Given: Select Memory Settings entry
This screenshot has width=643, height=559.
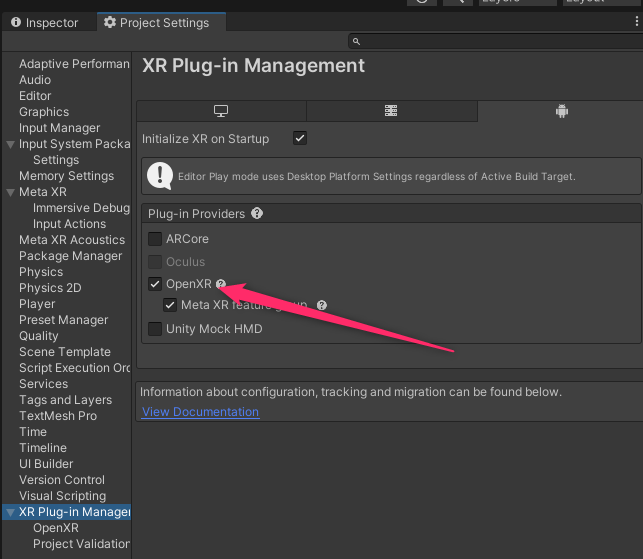Looking at the screenshot, I should click(x=66, y=176).
